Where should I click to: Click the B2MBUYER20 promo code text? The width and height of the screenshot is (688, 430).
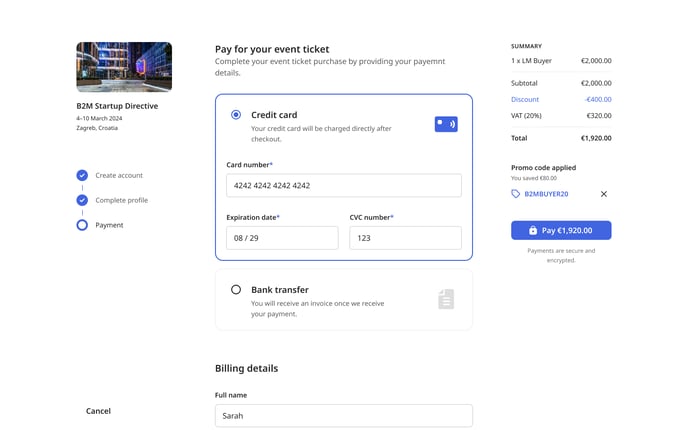pos(546,194)
